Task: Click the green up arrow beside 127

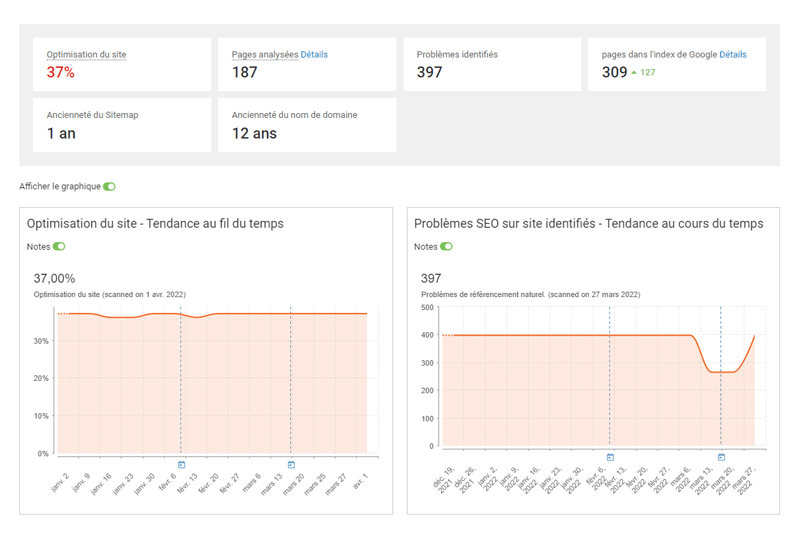Action: (x=633, y=73)
